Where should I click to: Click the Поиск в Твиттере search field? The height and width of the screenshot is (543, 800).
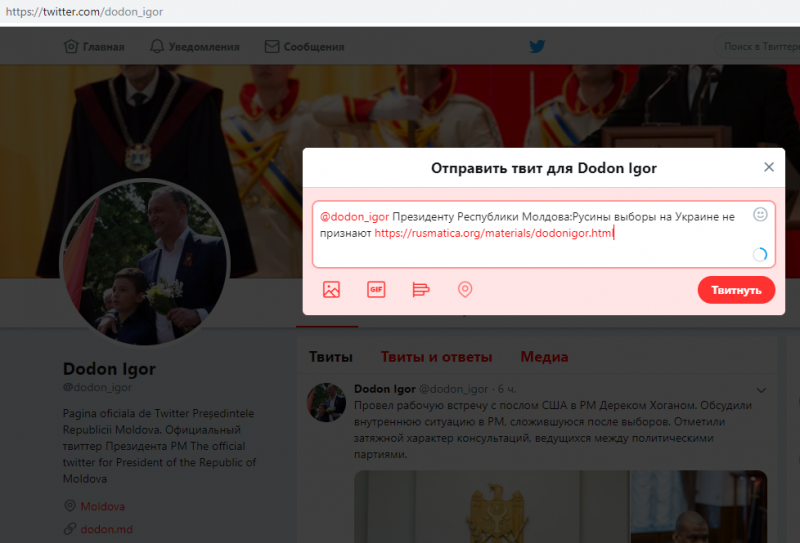pos(757,46)
